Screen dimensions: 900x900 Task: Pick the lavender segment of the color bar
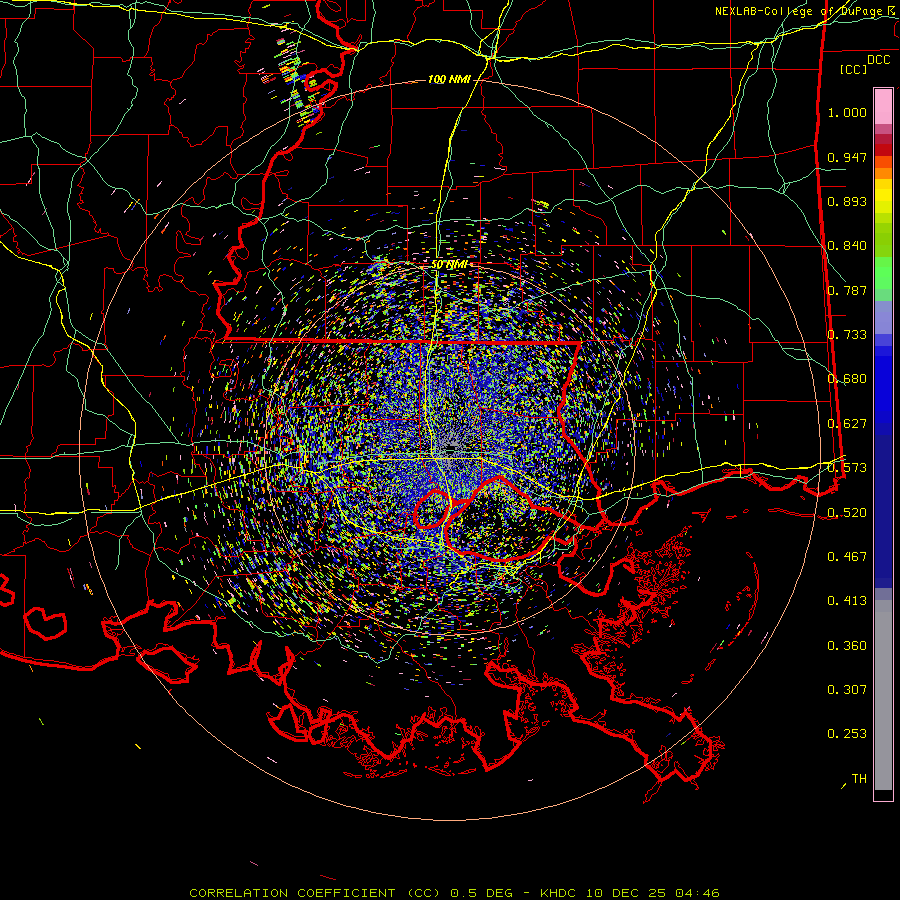coord(883,317)
